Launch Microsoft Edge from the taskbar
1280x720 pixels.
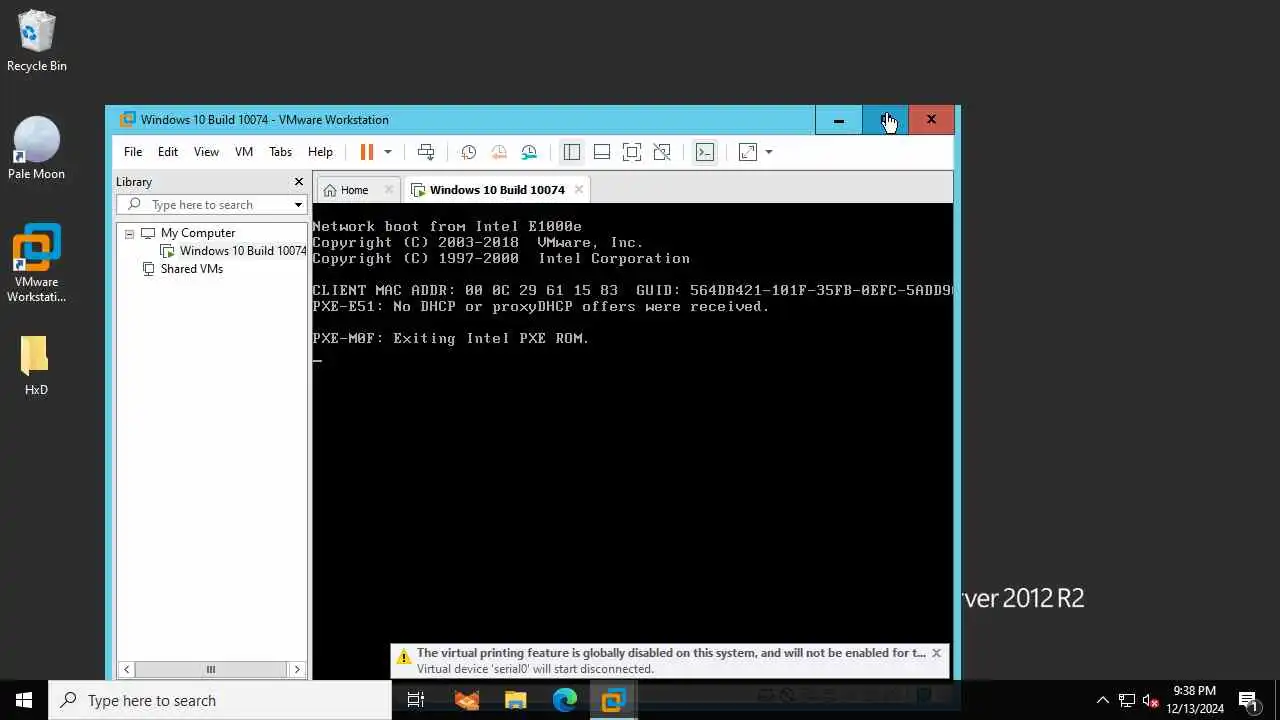pyautogui.click(x=565, y=700)
